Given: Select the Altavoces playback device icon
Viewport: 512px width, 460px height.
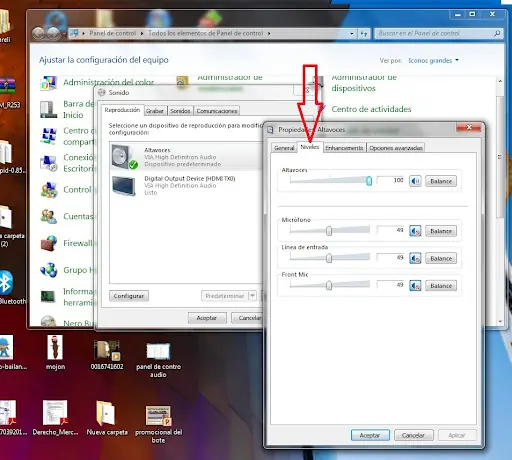Looking at the screenshot, I should pos(124,157).
